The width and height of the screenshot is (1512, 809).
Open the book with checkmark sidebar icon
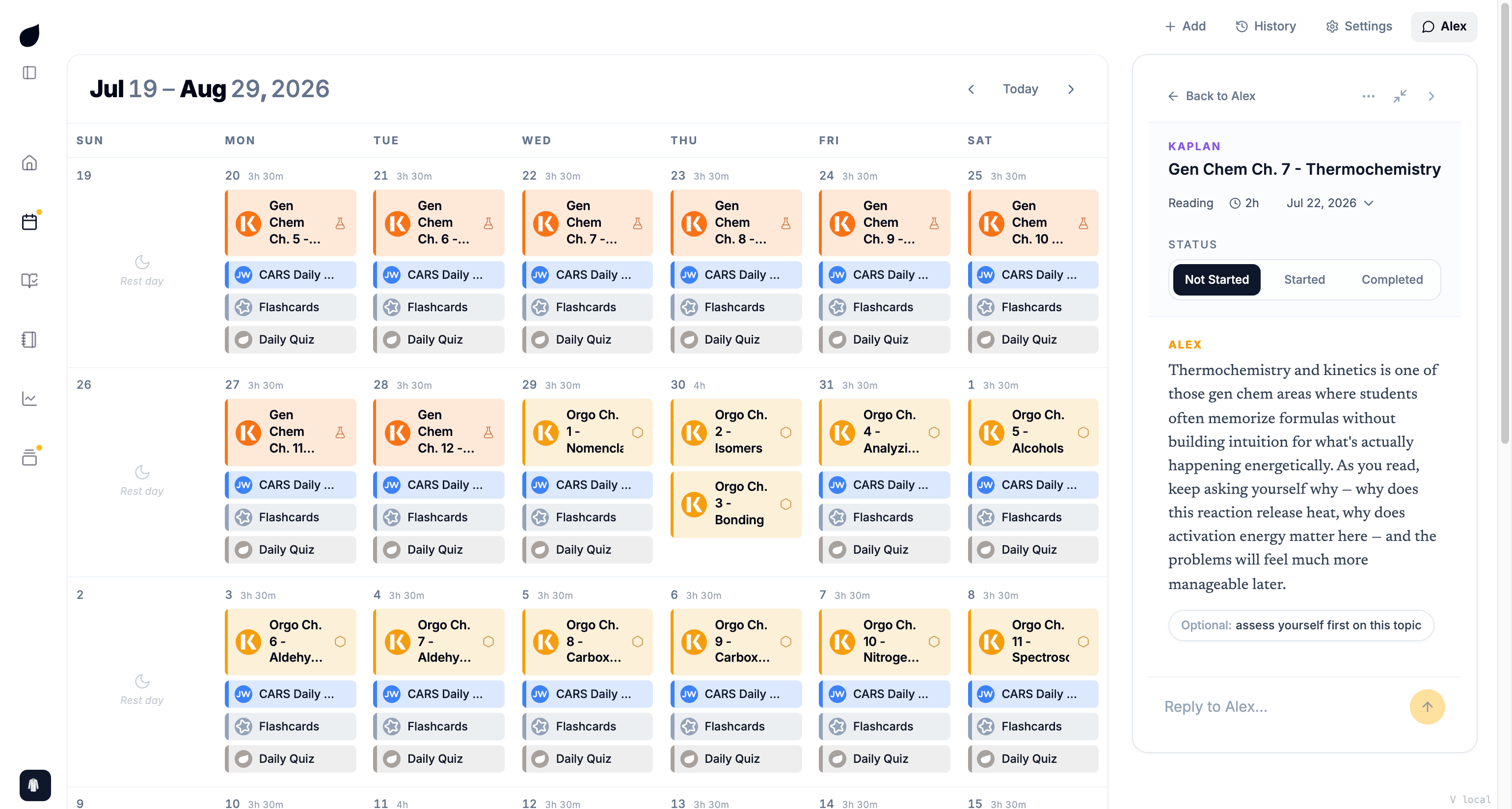pos(29,281)
